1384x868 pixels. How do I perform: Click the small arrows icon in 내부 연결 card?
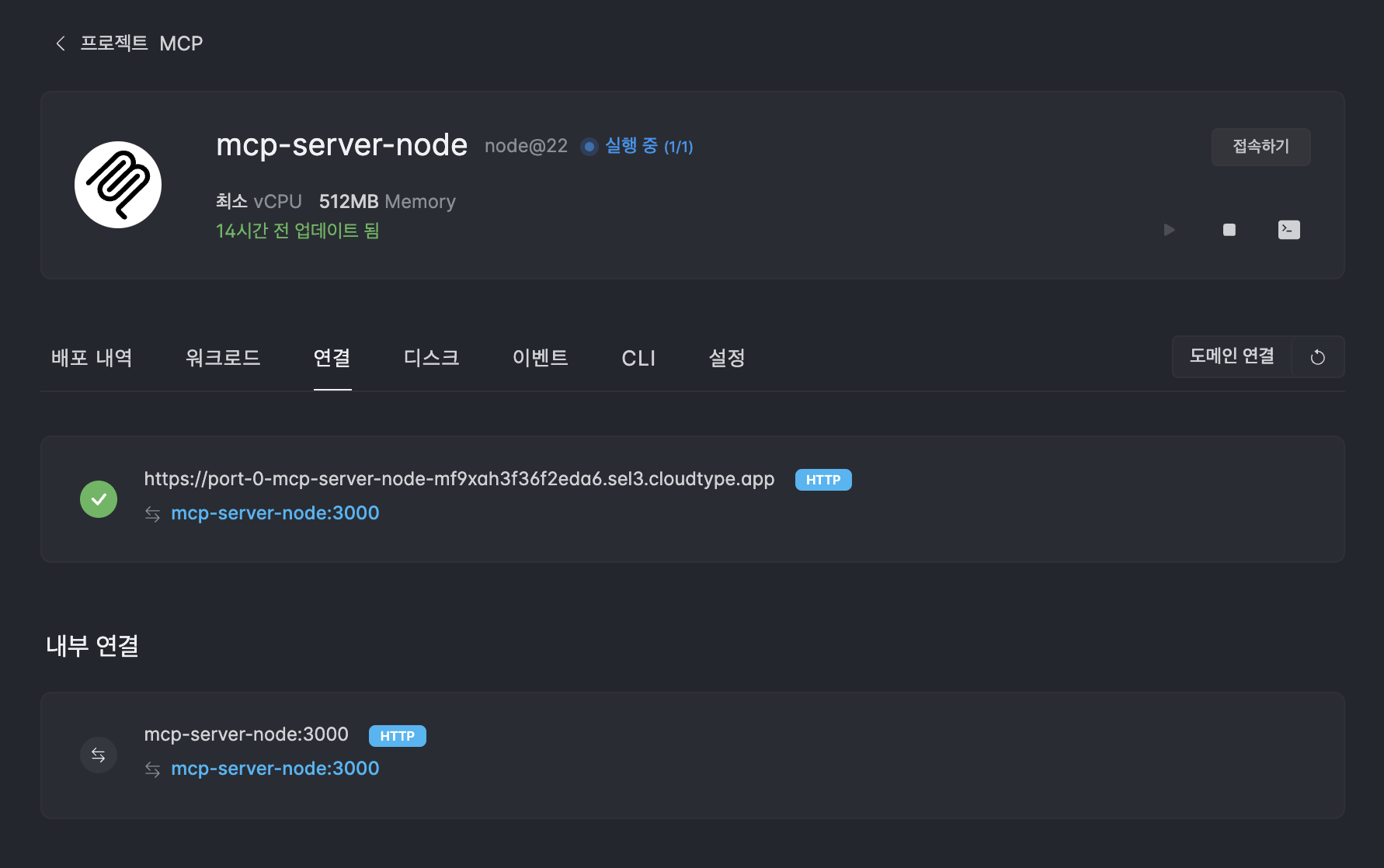point(152,769)
